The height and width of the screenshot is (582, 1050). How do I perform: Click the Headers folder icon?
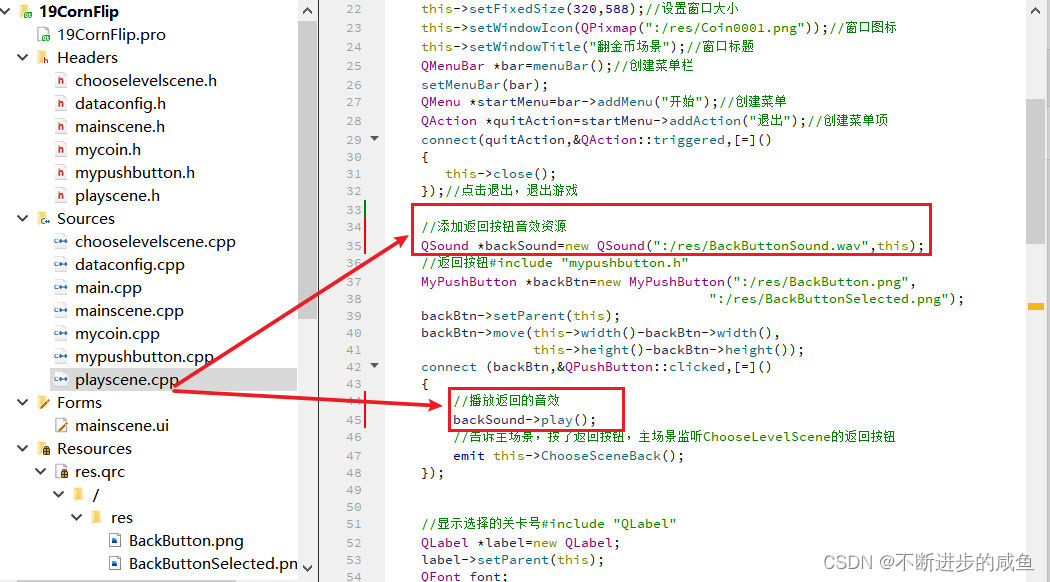(x=44, y=58)
